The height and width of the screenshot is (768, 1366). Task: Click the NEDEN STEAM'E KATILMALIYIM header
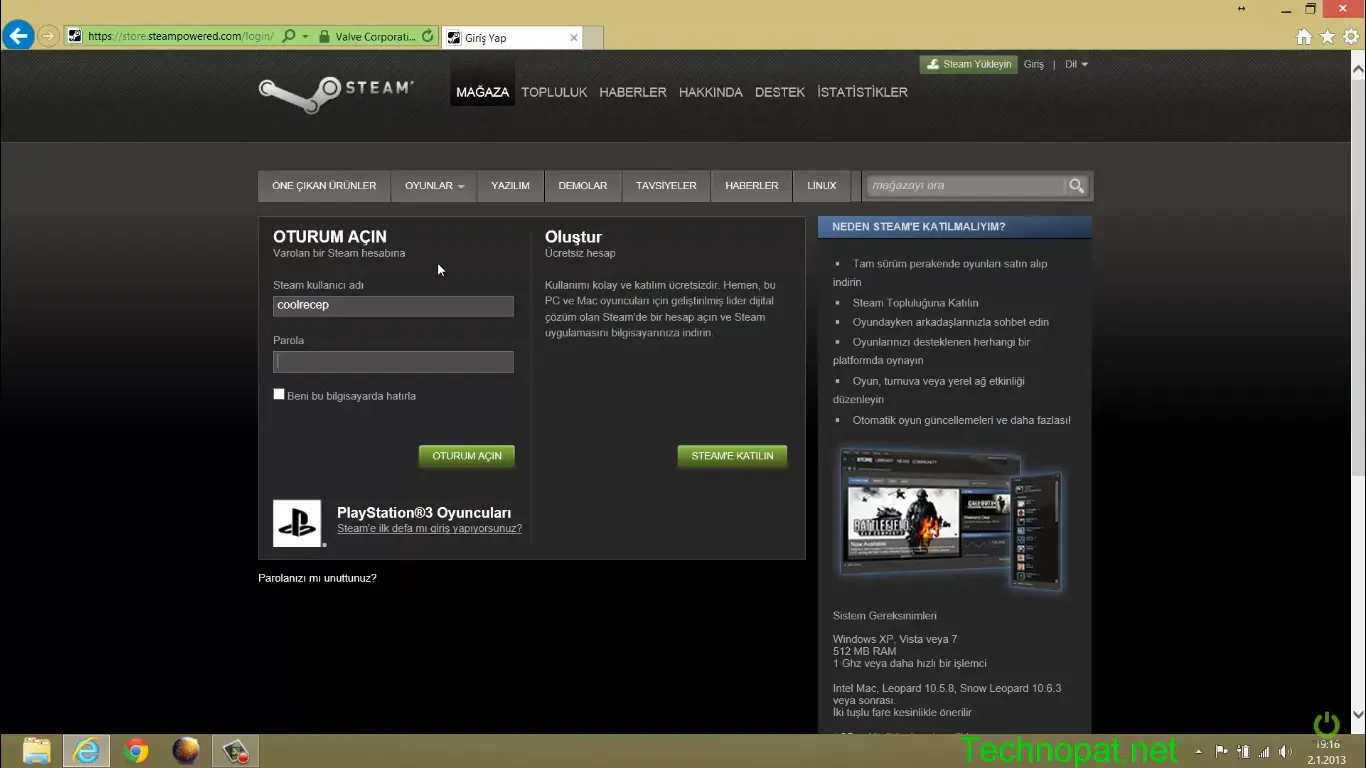point(955,227)
